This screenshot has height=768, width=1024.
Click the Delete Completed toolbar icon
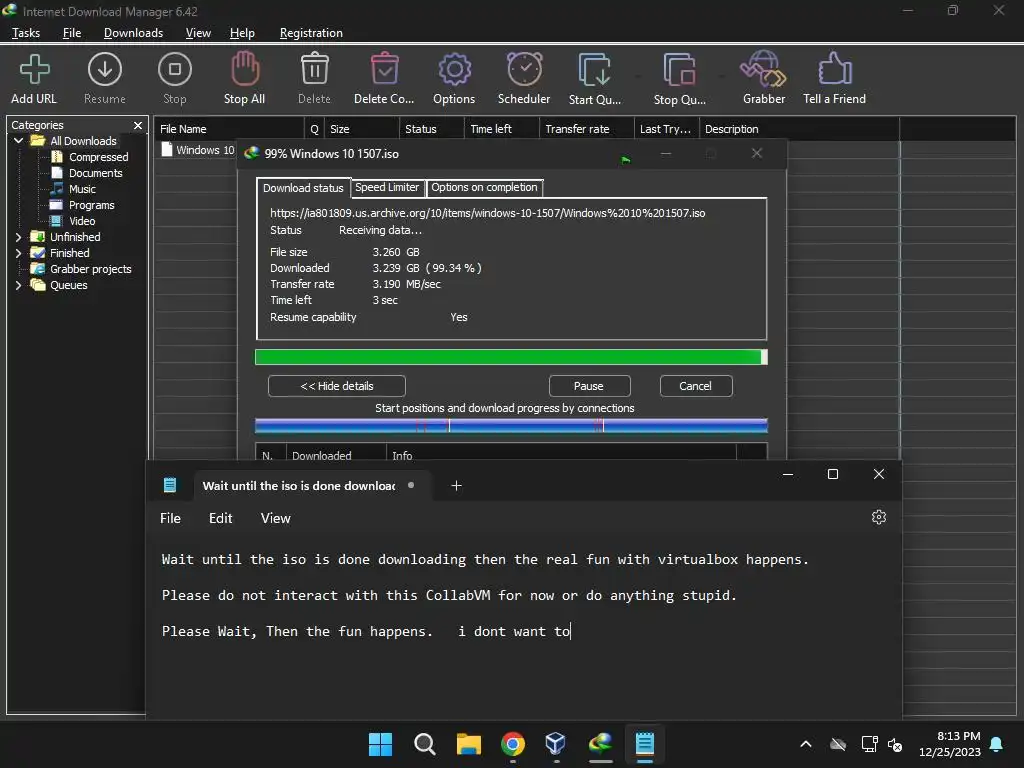coord(385,69)
